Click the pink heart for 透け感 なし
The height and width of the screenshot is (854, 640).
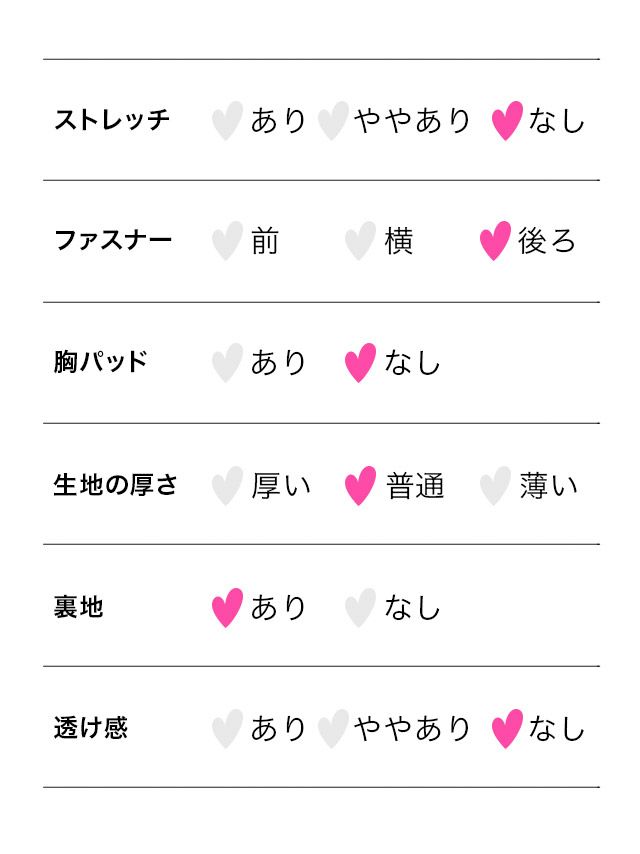(508, 729)
